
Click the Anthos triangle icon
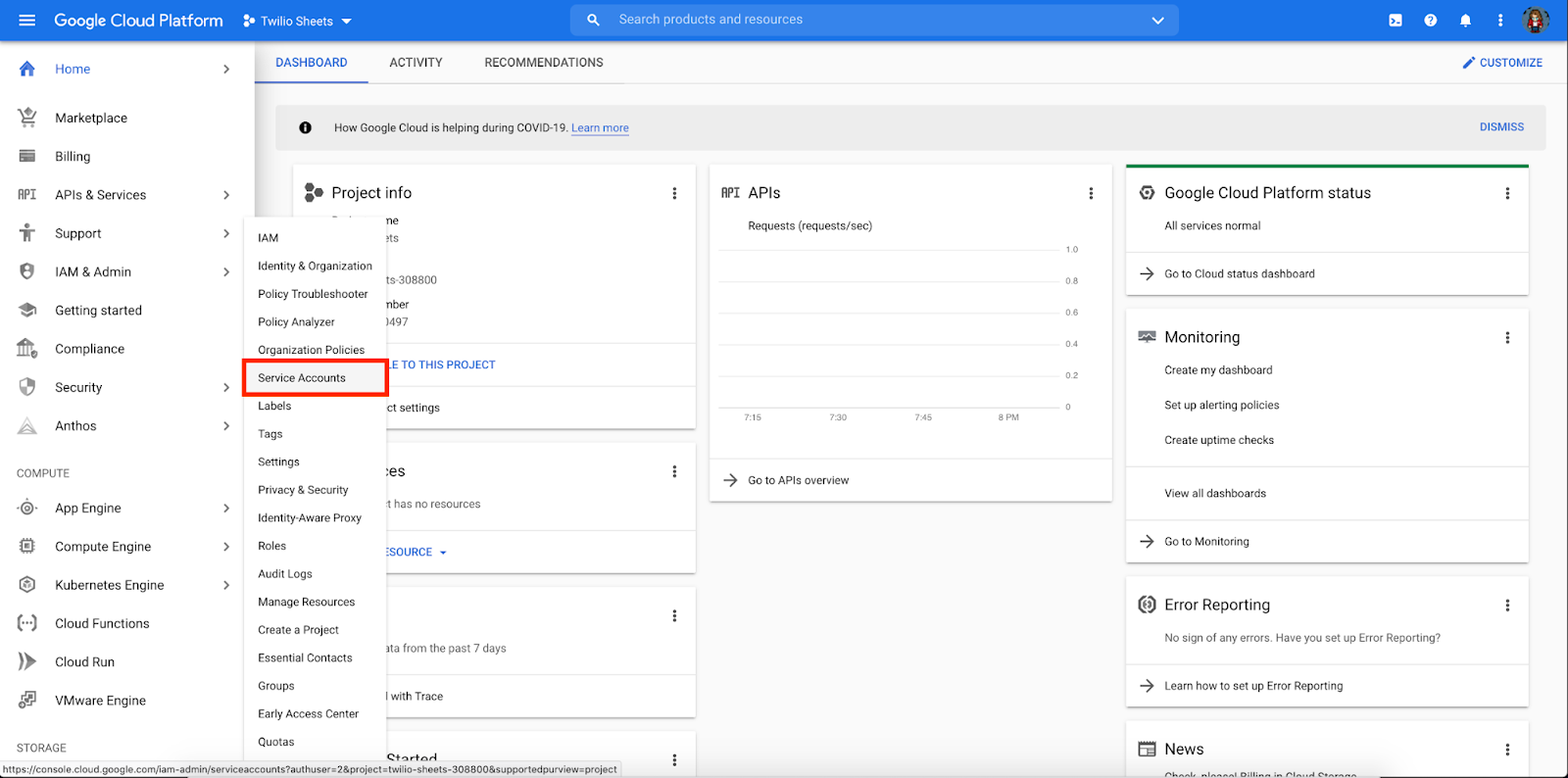(x=27, y=426)
